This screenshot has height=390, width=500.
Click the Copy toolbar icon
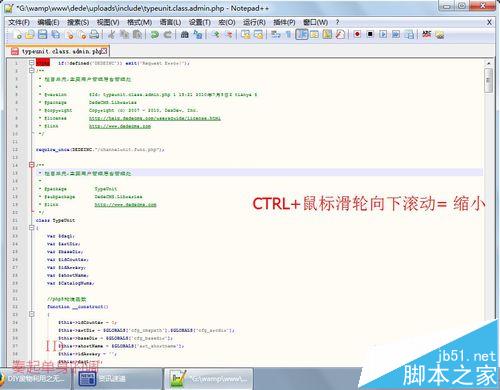pos(124,34)
